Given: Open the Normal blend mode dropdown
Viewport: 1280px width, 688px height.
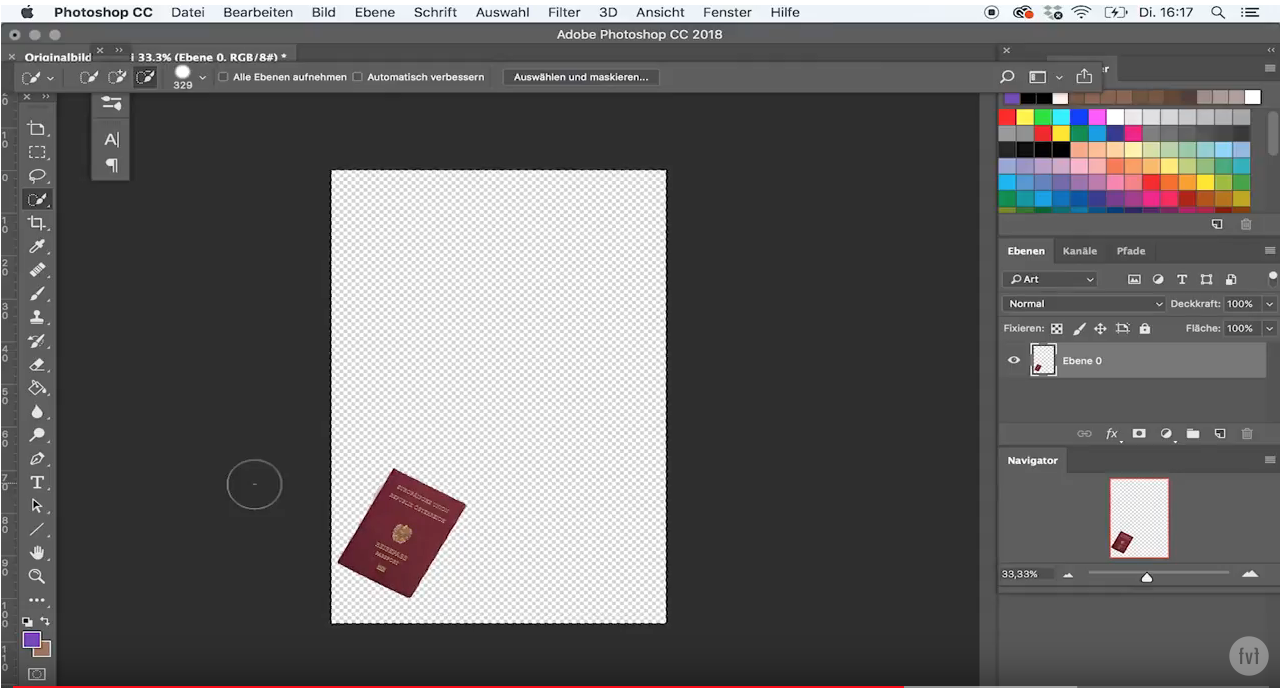Looking at the screenshot, I should pos(1084,304).
